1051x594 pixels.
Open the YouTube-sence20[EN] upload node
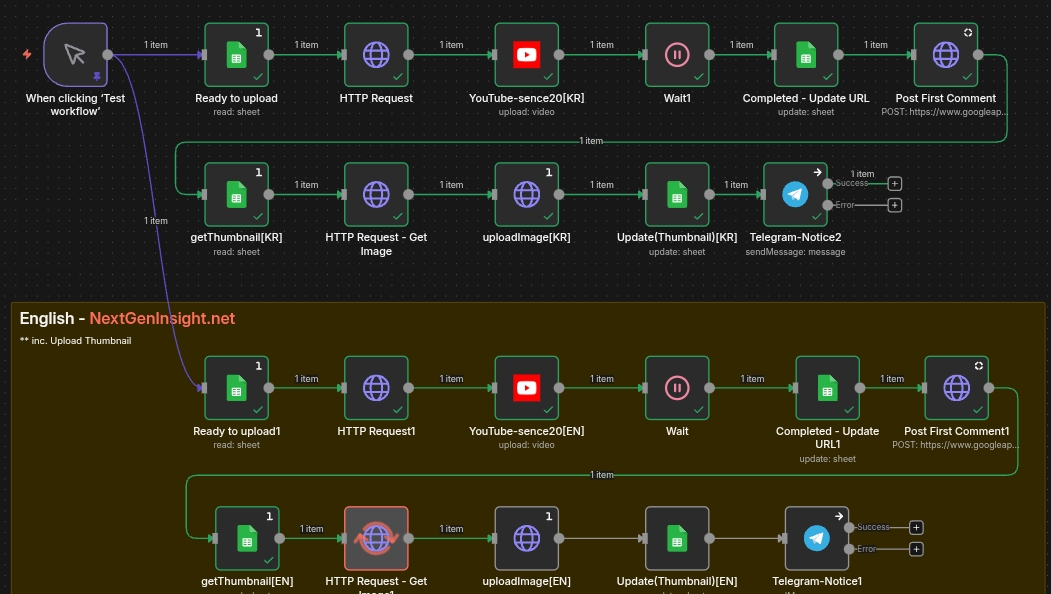(x=526, y=388)
